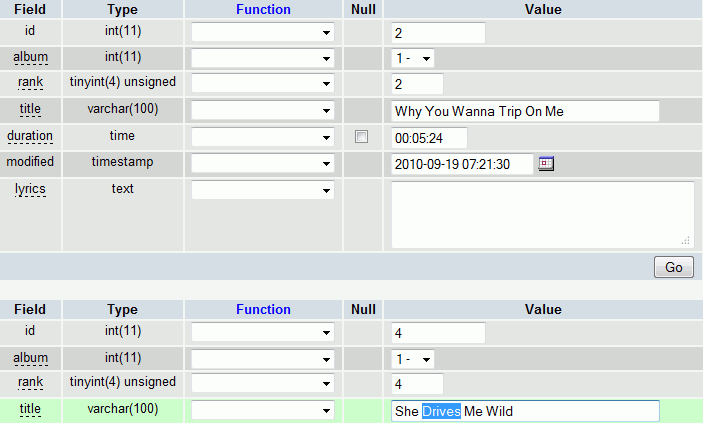Screen dimensions: 703x423
Task: Open the album value dropdown in first record
Action: tap(413, 58)
